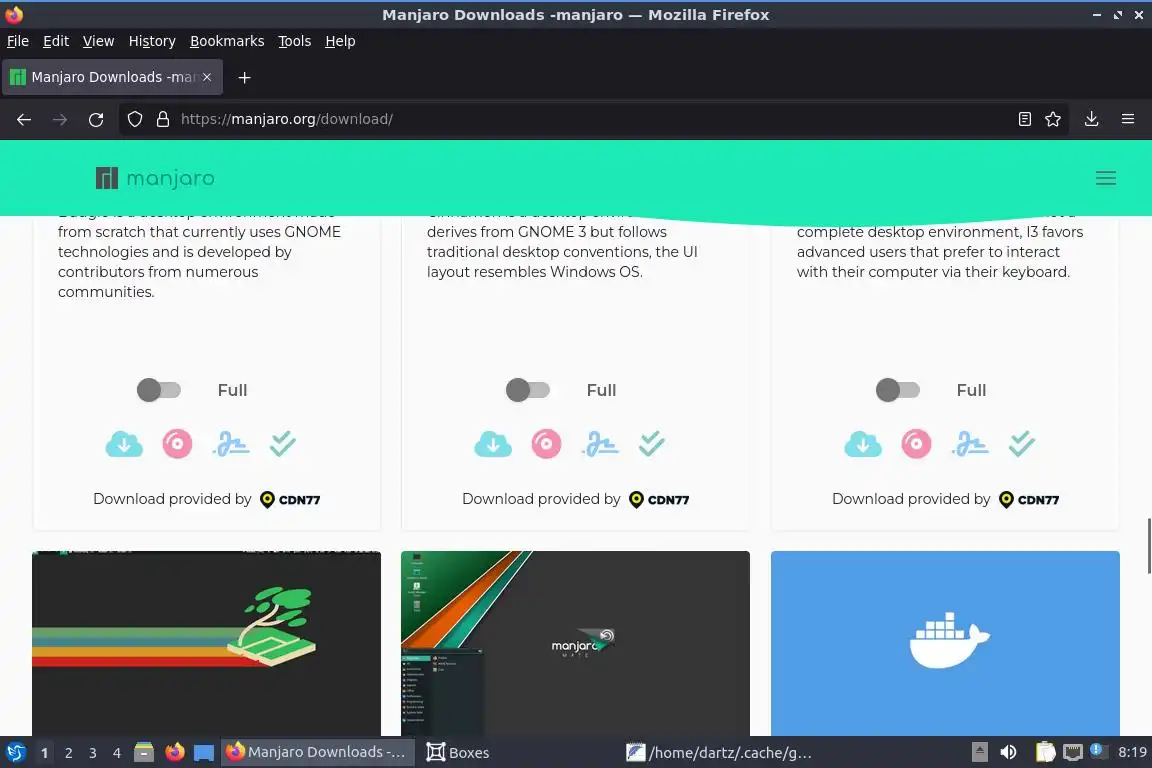This screenshot has height=768, width=1152.
Task: Click the download cloud icon in the Budgie GNOME technologies card
Action: tap(124, 444)
